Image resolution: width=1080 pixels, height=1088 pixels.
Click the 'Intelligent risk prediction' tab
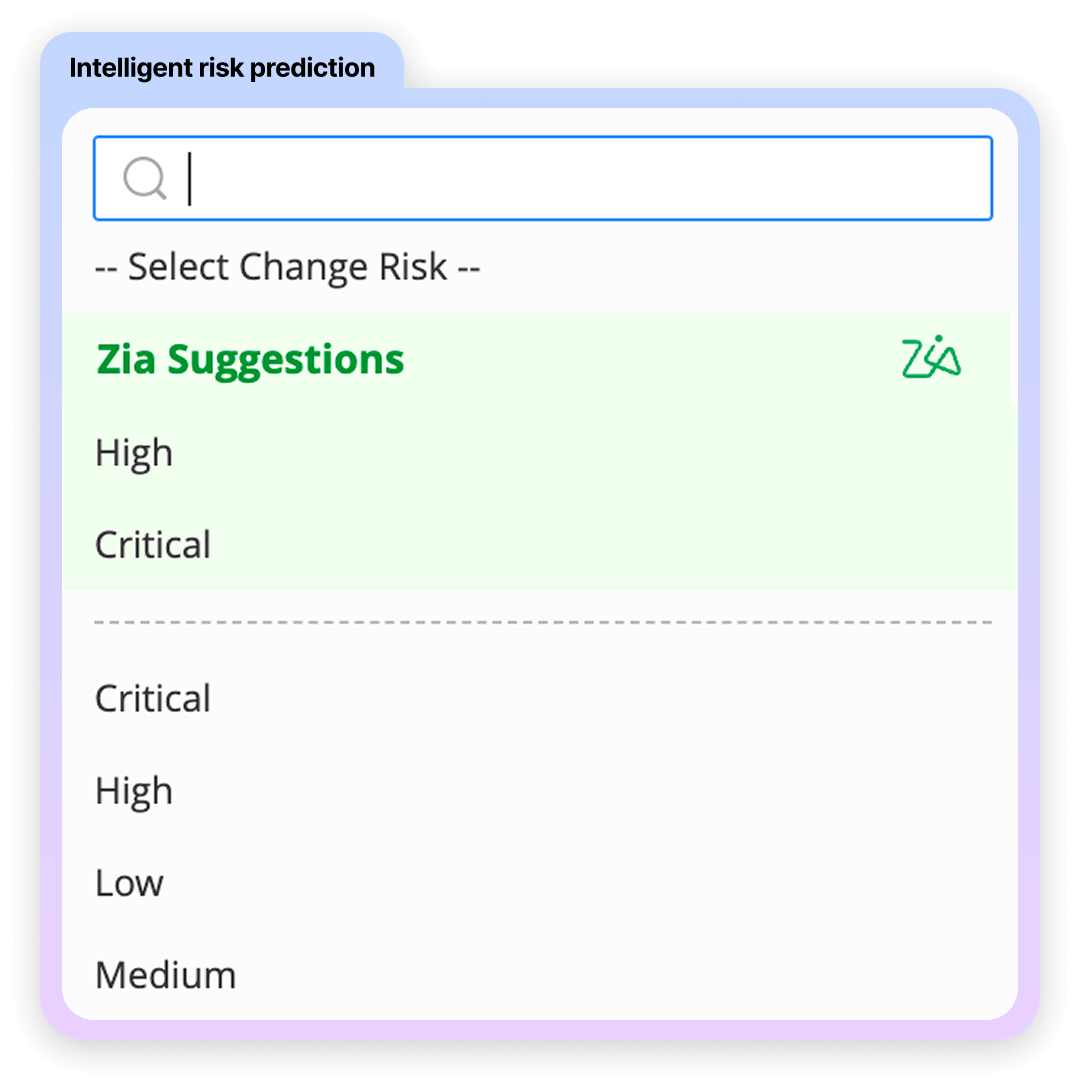tap(222, 67)
